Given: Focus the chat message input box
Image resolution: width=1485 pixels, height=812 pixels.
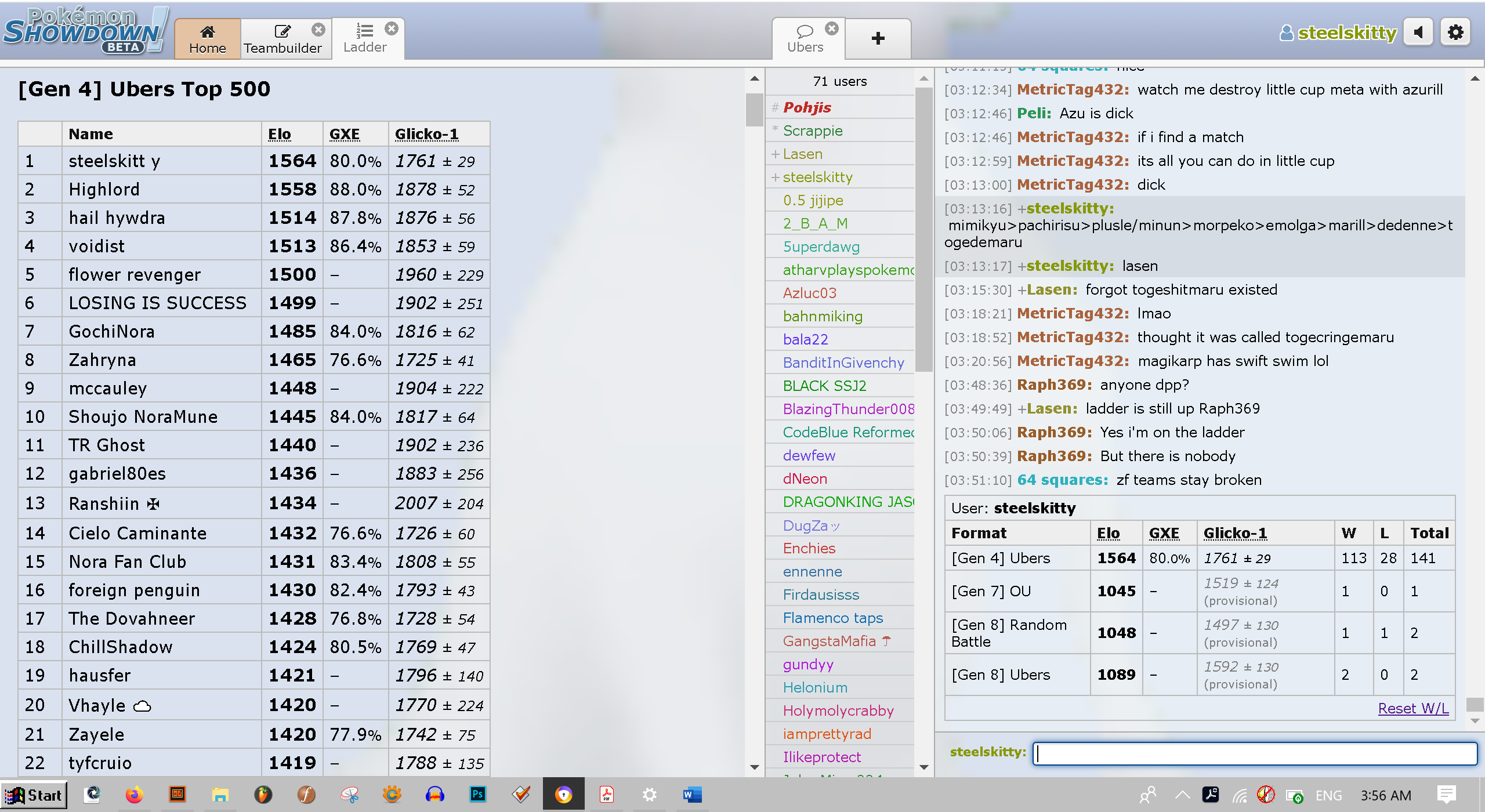Looking at the screenshot, I should coord(1254,753).
